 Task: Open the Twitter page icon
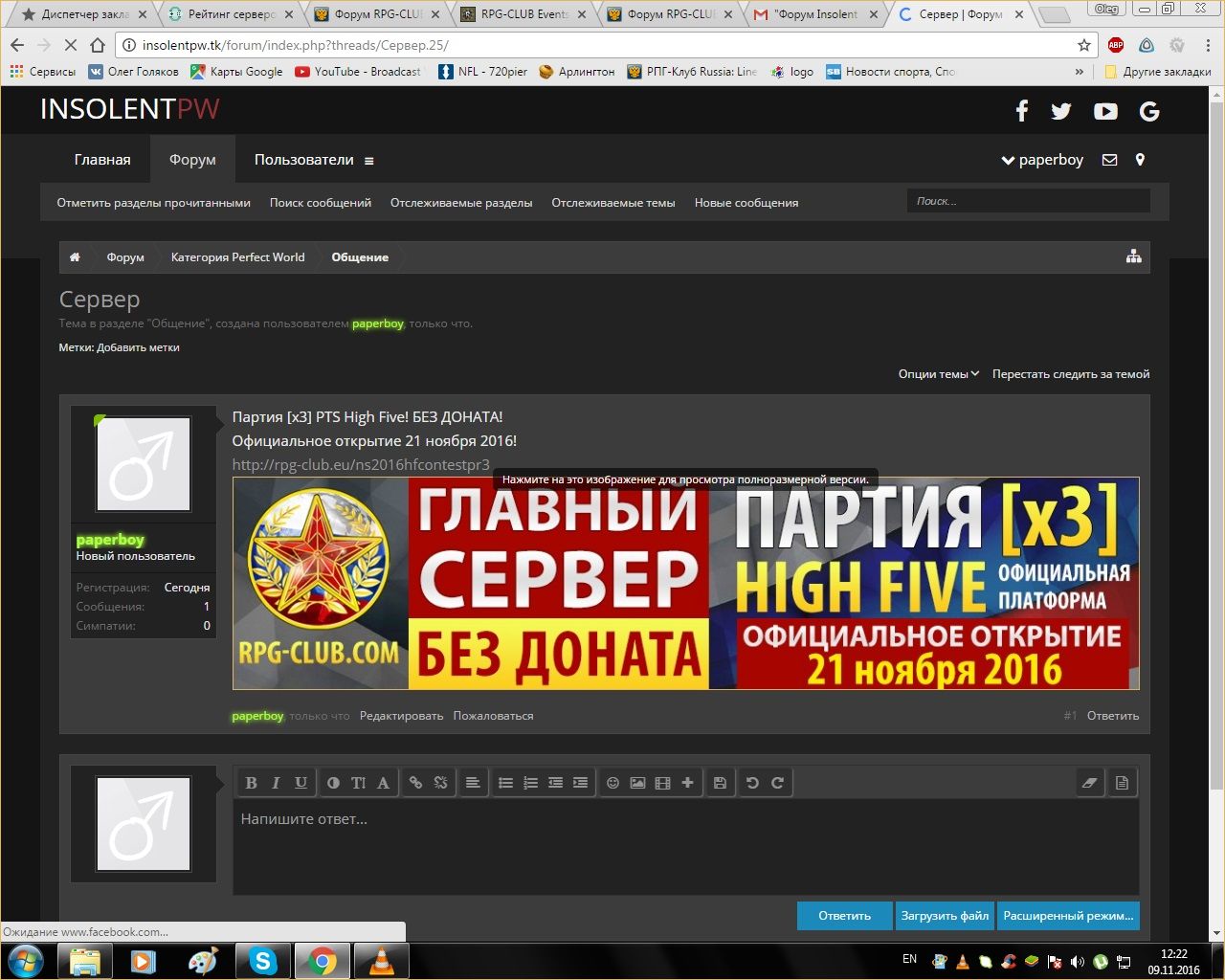[x=1061, y=111]
